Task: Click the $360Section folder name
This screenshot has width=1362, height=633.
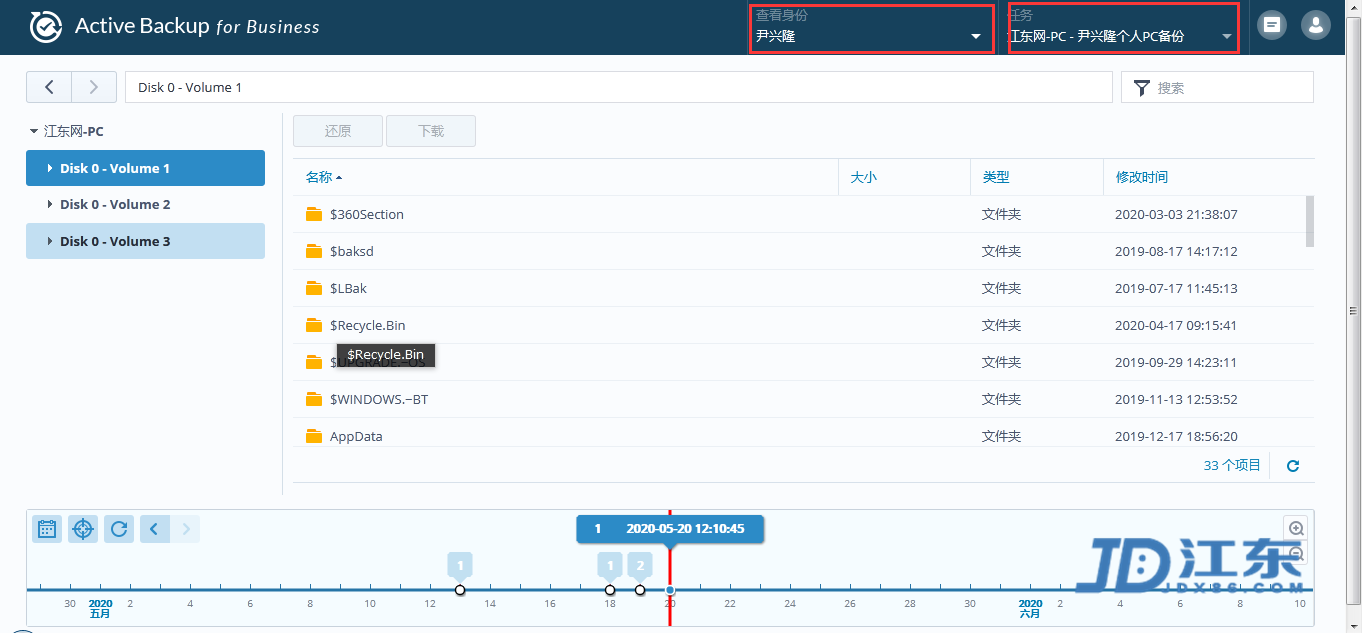Action: tap(367, 214)
